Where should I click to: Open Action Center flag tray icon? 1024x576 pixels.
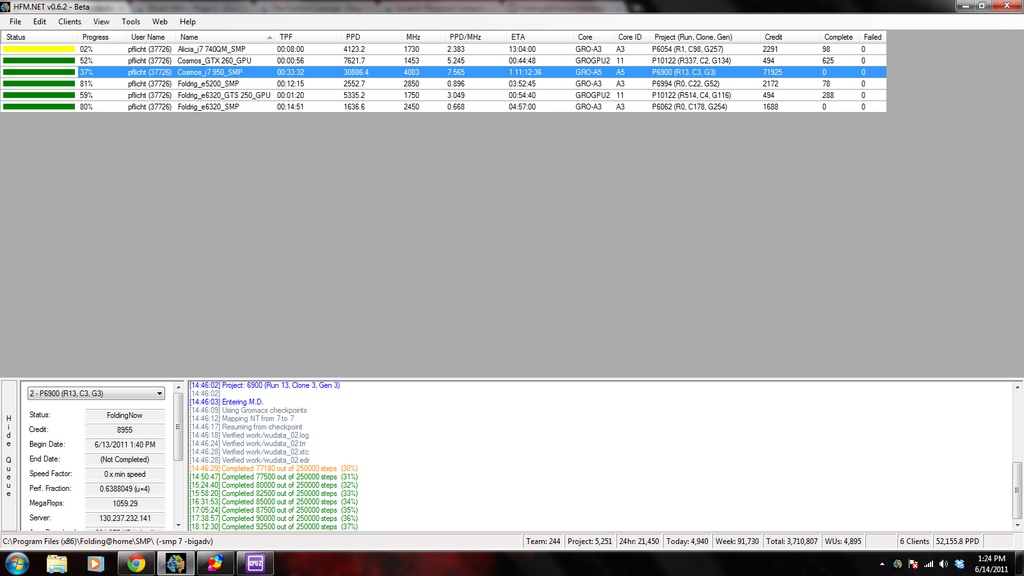[913, 564]
